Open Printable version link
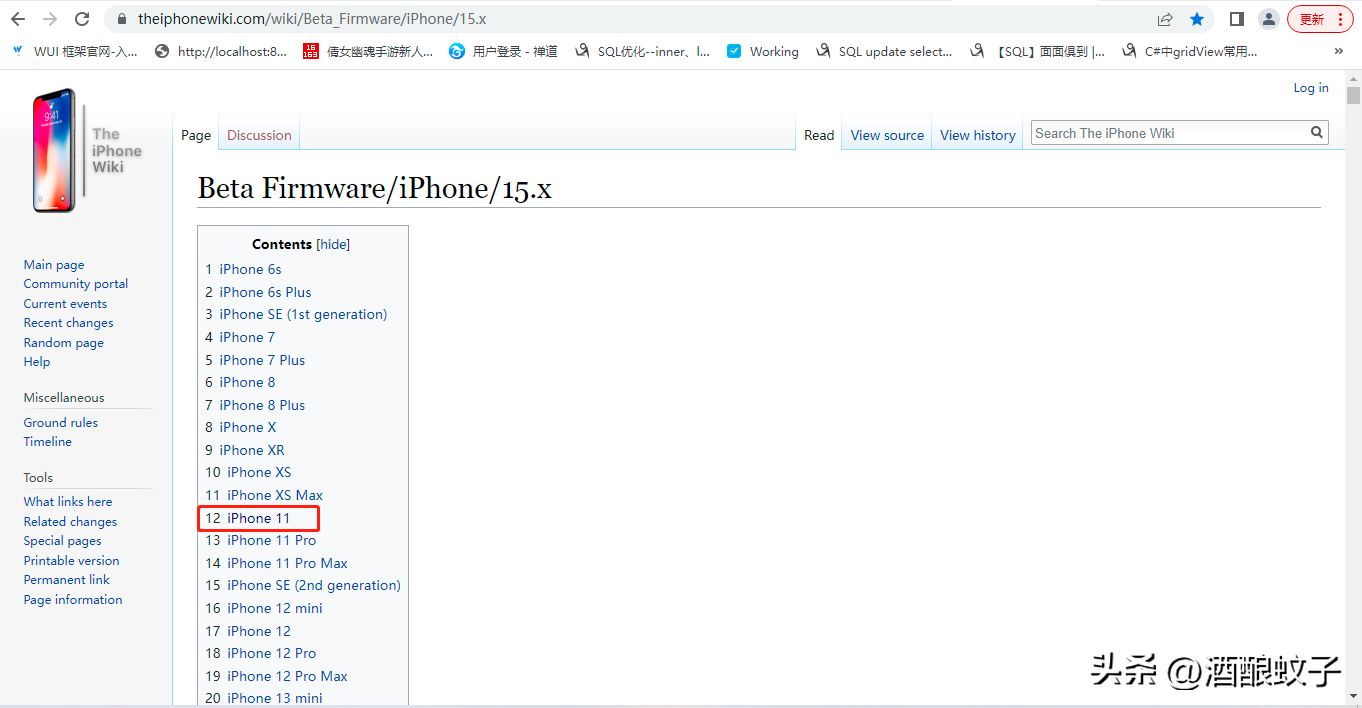This screenshot has height=708, width=1362. coord(71,561)
